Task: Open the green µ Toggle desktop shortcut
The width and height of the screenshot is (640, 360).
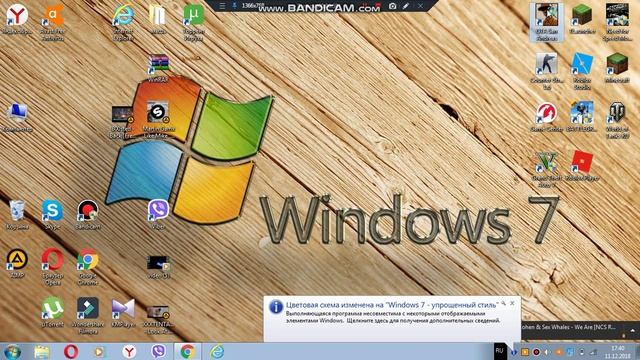Action: pos(193,21)
